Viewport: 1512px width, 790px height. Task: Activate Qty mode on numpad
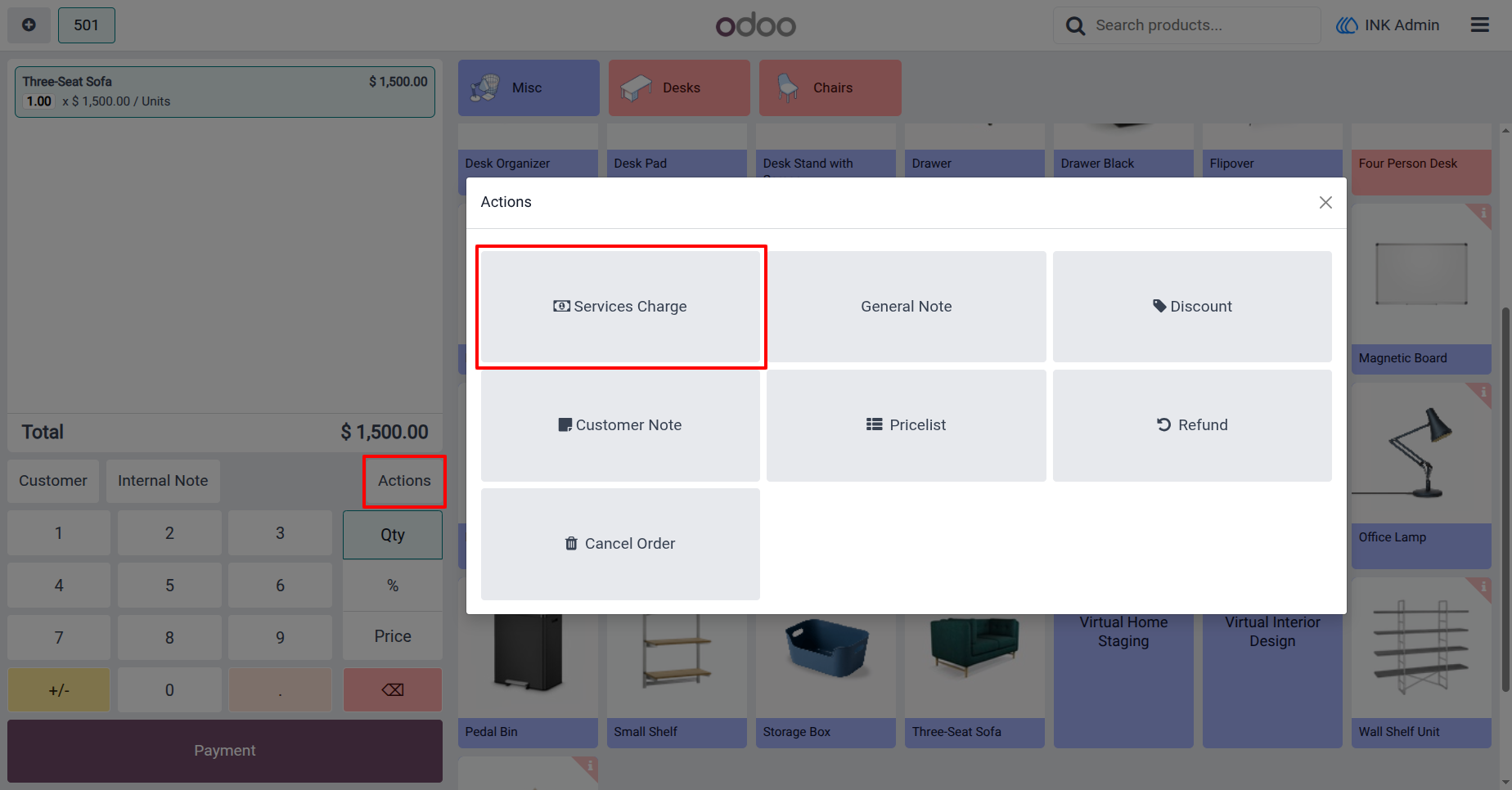(393, 535)
